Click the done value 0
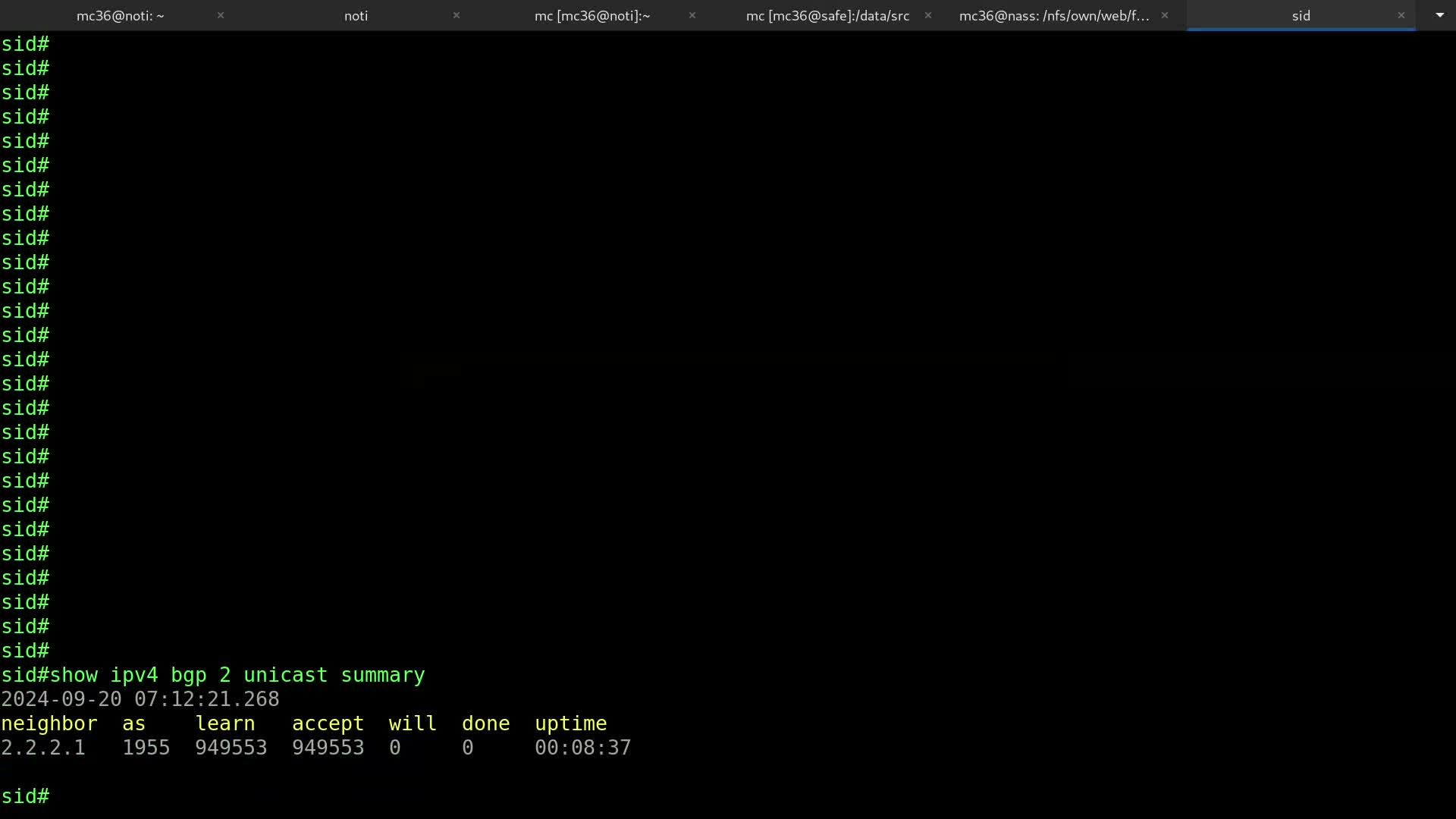The height and width of the screenshot is (819, 1456). [x=468, y=748]
